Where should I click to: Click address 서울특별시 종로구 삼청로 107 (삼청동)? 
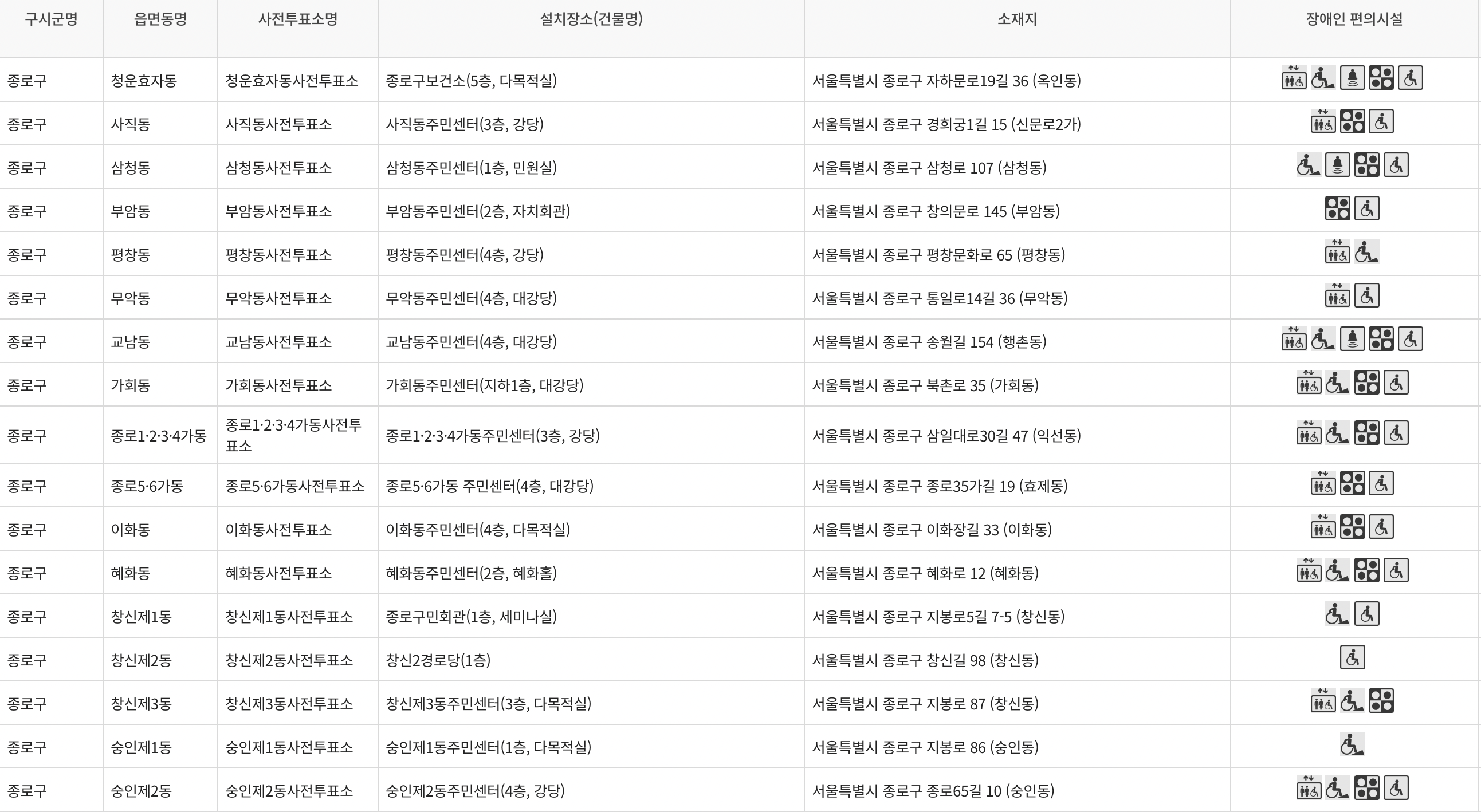[929, 168]
